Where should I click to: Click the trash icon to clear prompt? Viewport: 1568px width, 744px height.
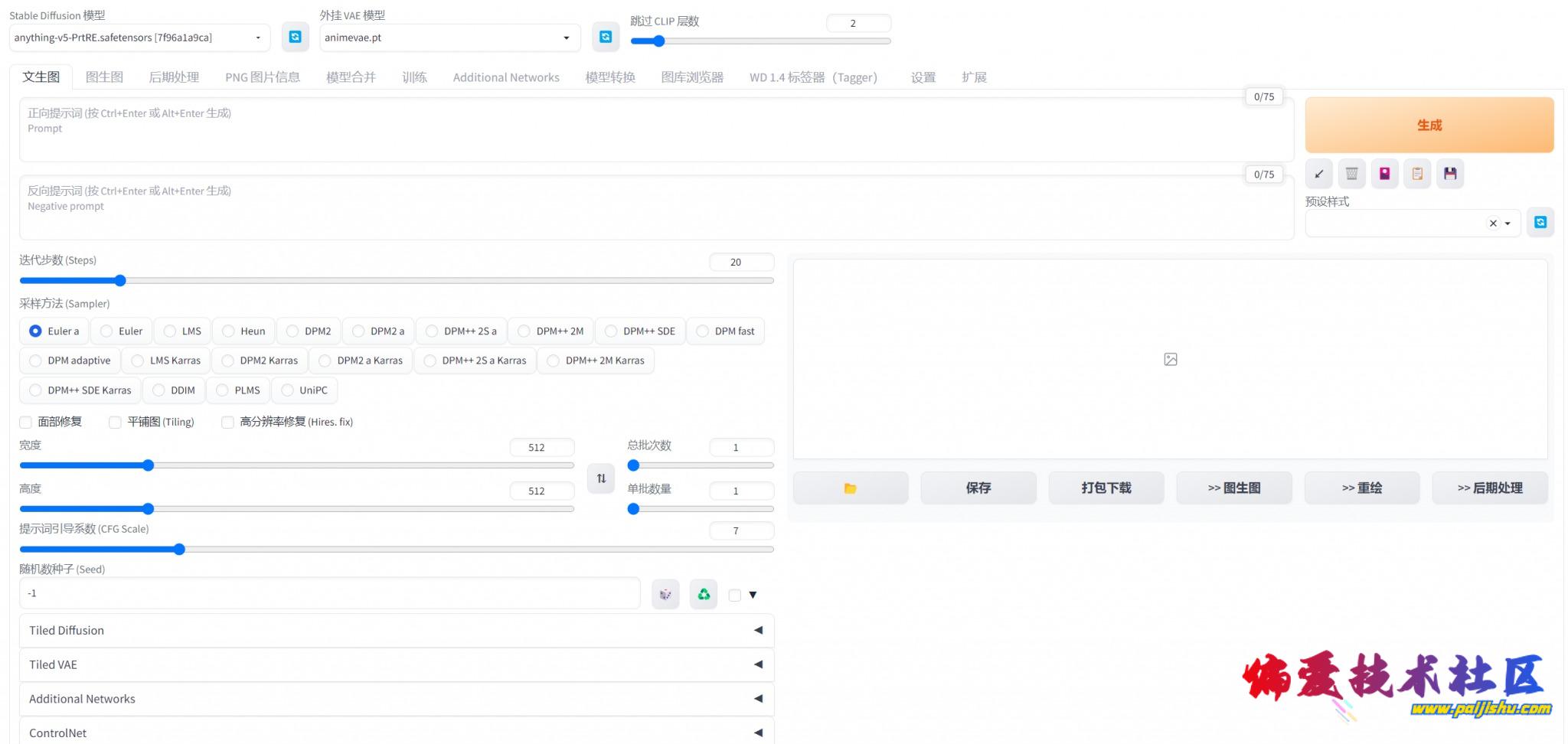coord(1351,174)
